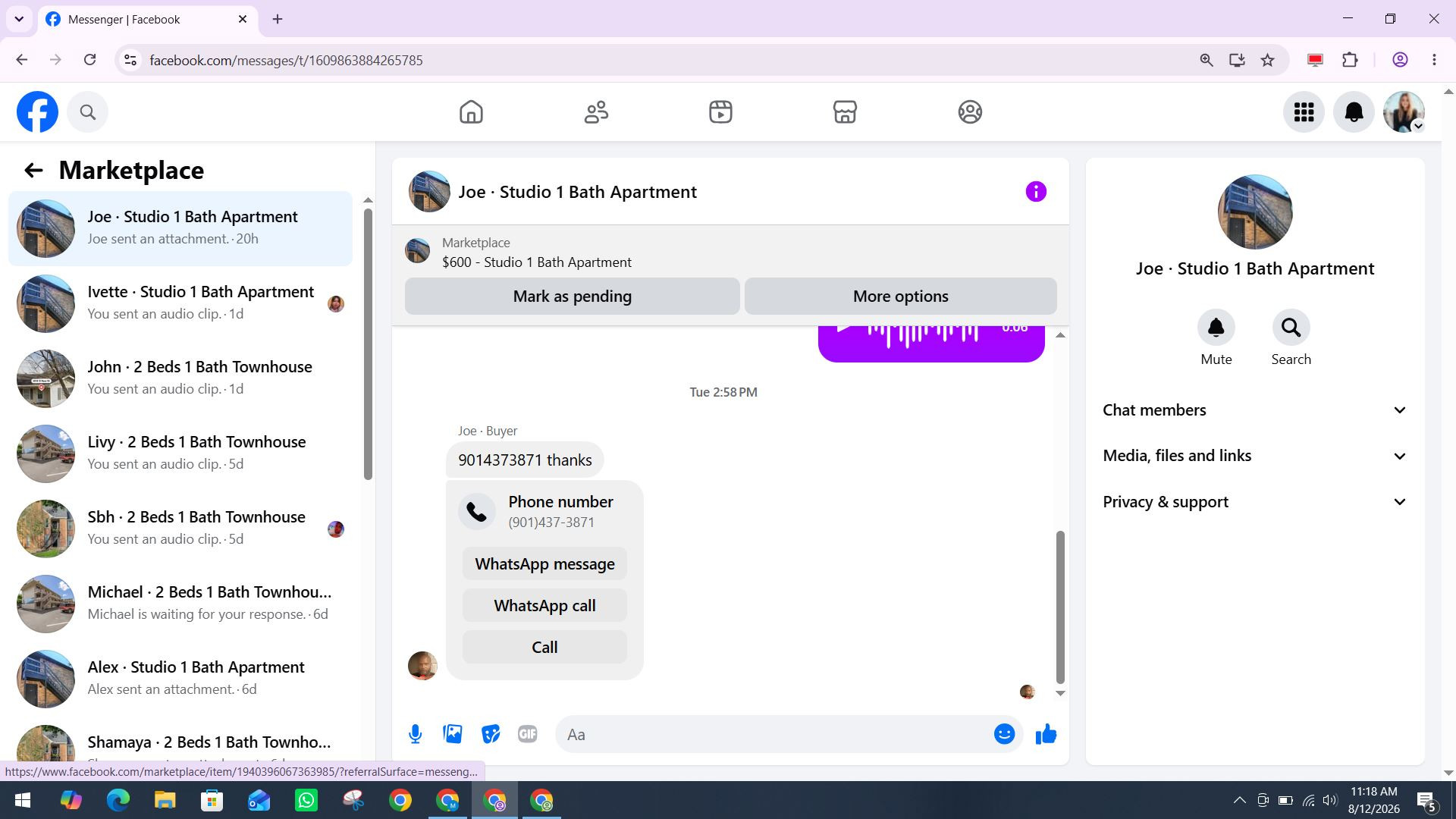The width and height of the screenshot is (1456, 819).
Task: Open Sbh's 2 Beds 1 Bath Townhouse chat
Action: 180,529
